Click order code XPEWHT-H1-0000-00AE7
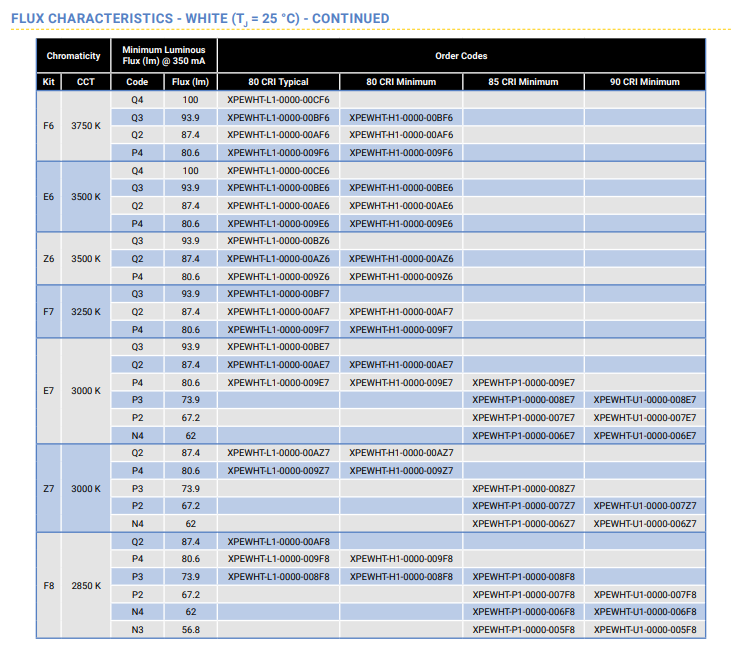 [401, 365]
